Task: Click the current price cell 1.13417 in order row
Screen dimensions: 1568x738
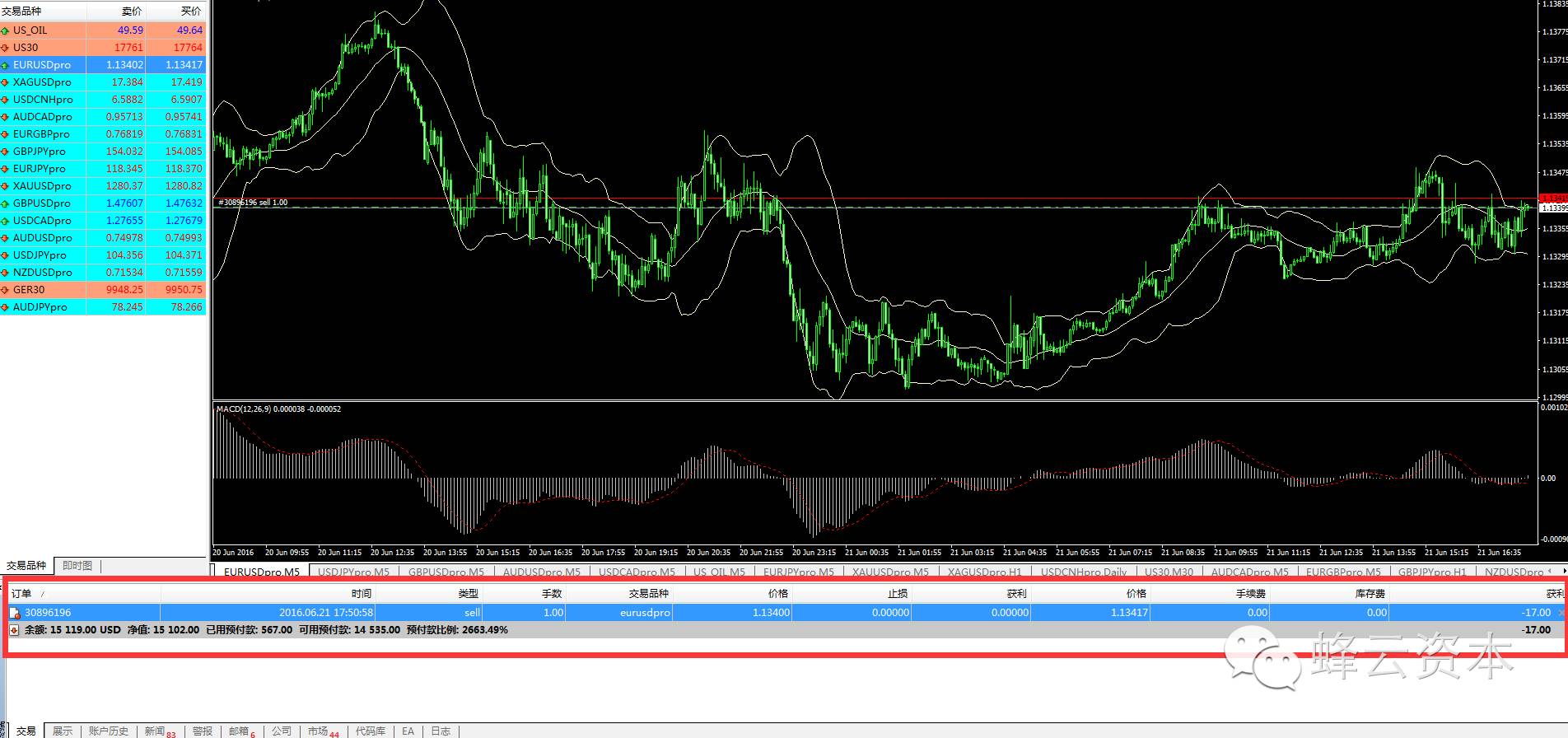Action: [x=1129, y=613]
